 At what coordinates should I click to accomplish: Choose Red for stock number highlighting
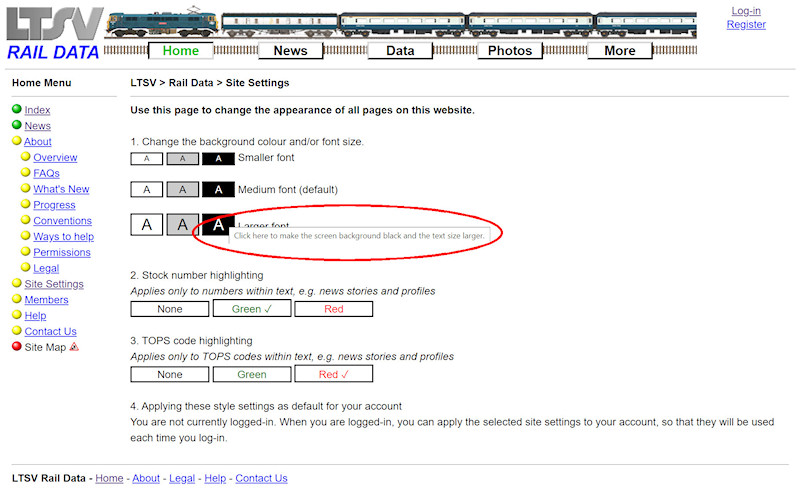pos(333,309)
